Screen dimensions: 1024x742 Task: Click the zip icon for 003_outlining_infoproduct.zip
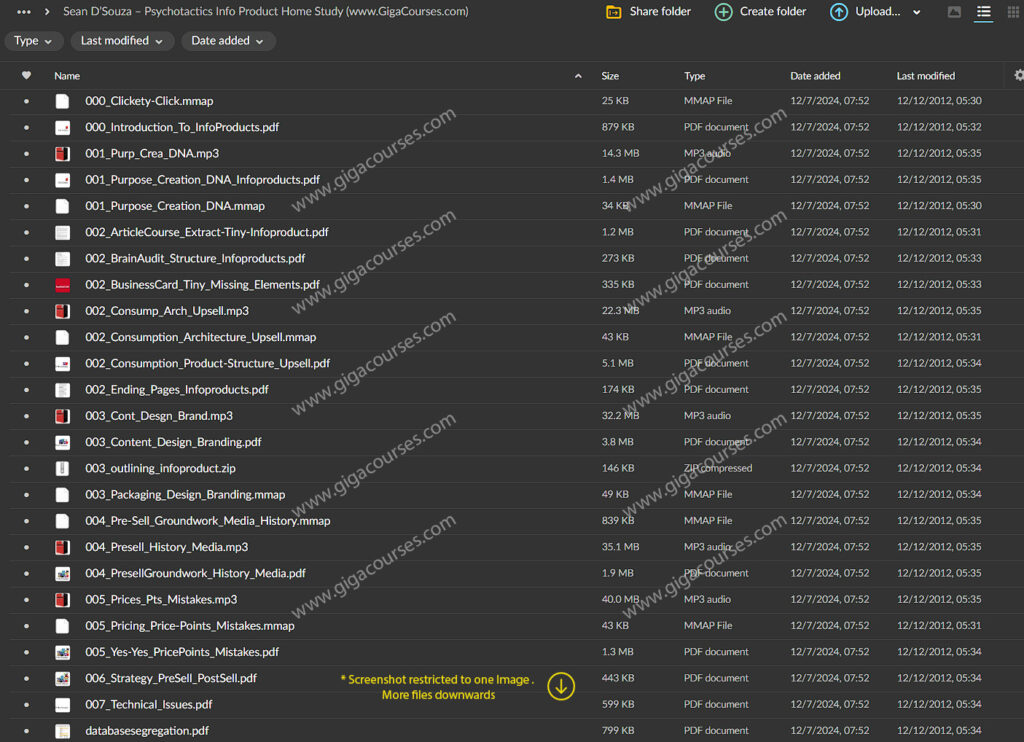pyautogui.click(x=62, y=468)
